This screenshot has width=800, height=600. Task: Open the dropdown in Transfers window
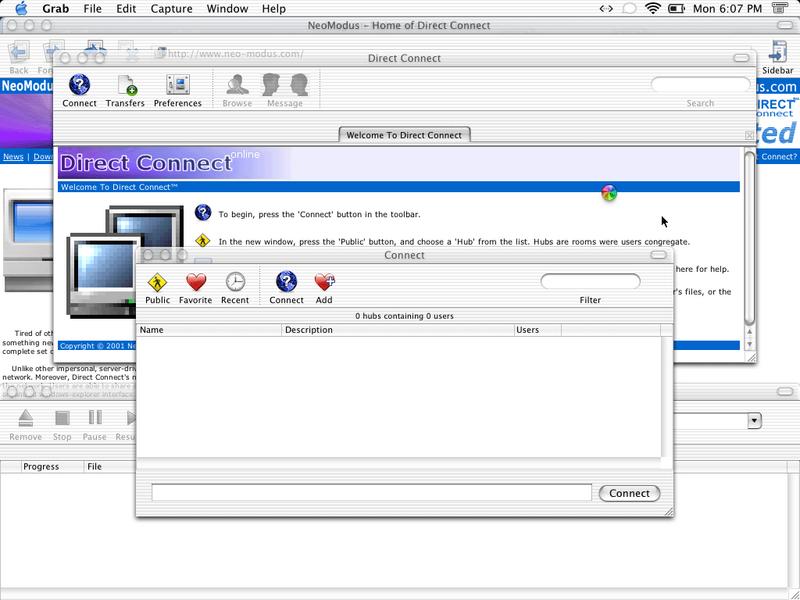(x=754, y=421)
